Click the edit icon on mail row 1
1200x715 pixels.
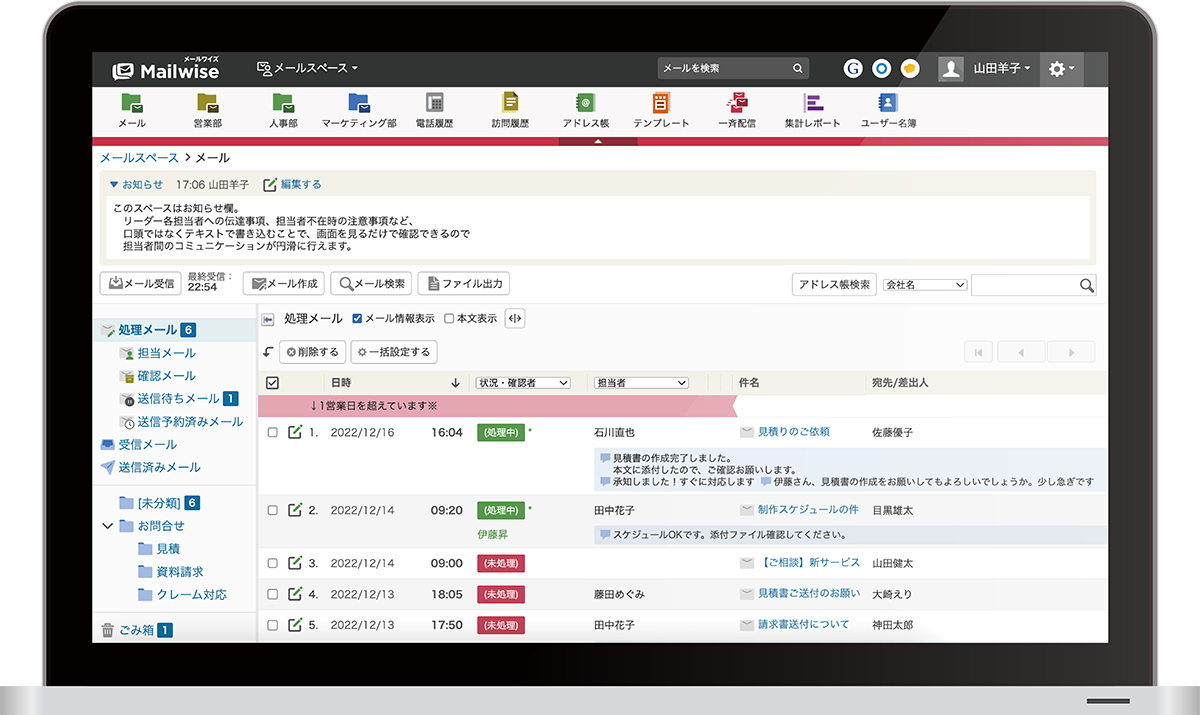tap(295, 432)
